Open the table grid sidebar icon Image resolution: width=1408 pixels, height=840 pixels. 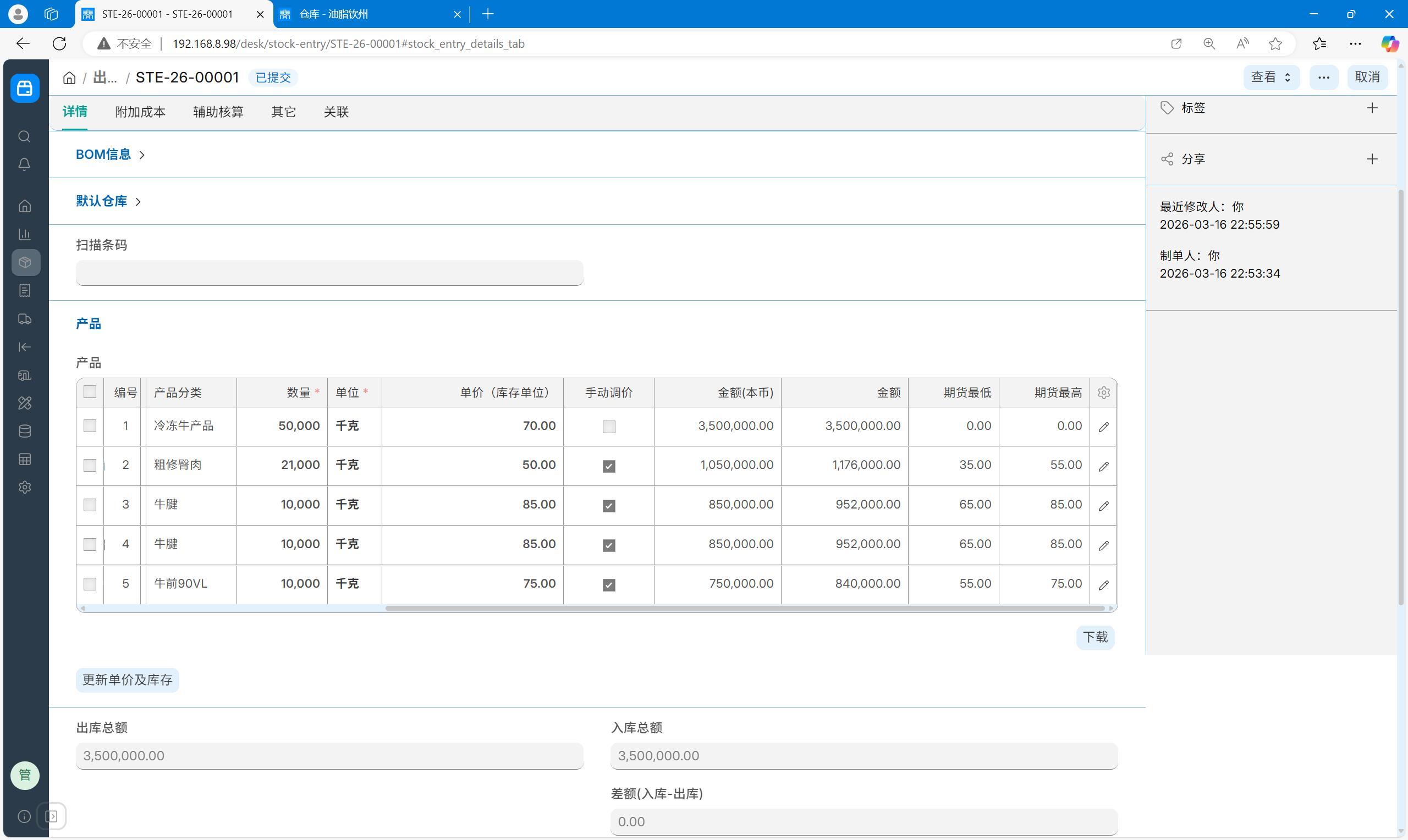tap(24, 459)
